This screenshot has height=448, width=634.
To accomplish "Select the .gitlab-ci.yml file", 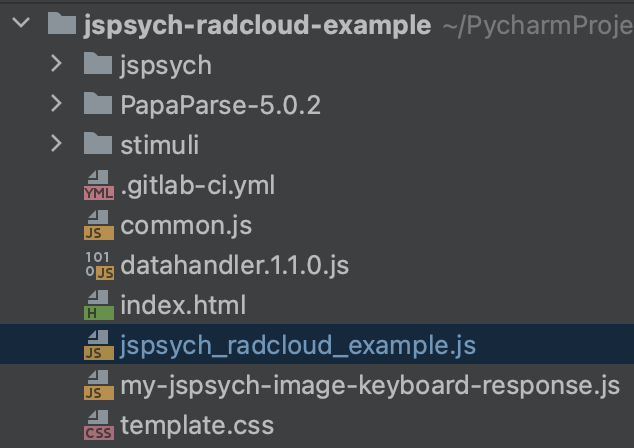I will coord(197,186).
